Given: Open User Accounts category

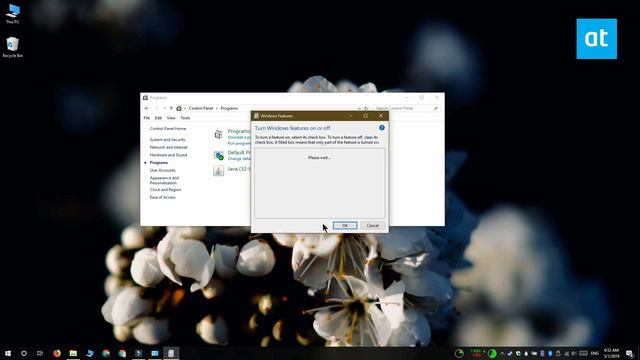Looking at the screenshot, I should point(162,171).
